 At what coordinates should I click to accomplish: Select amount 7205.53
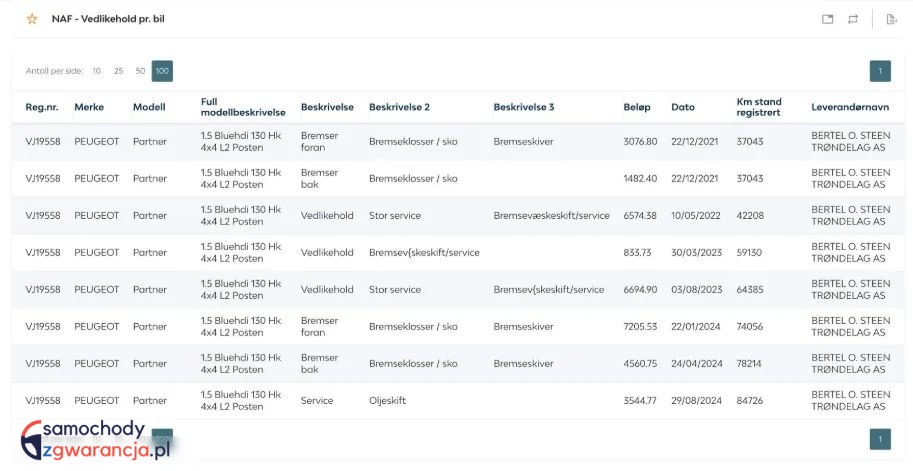click(x=640, y=327)
